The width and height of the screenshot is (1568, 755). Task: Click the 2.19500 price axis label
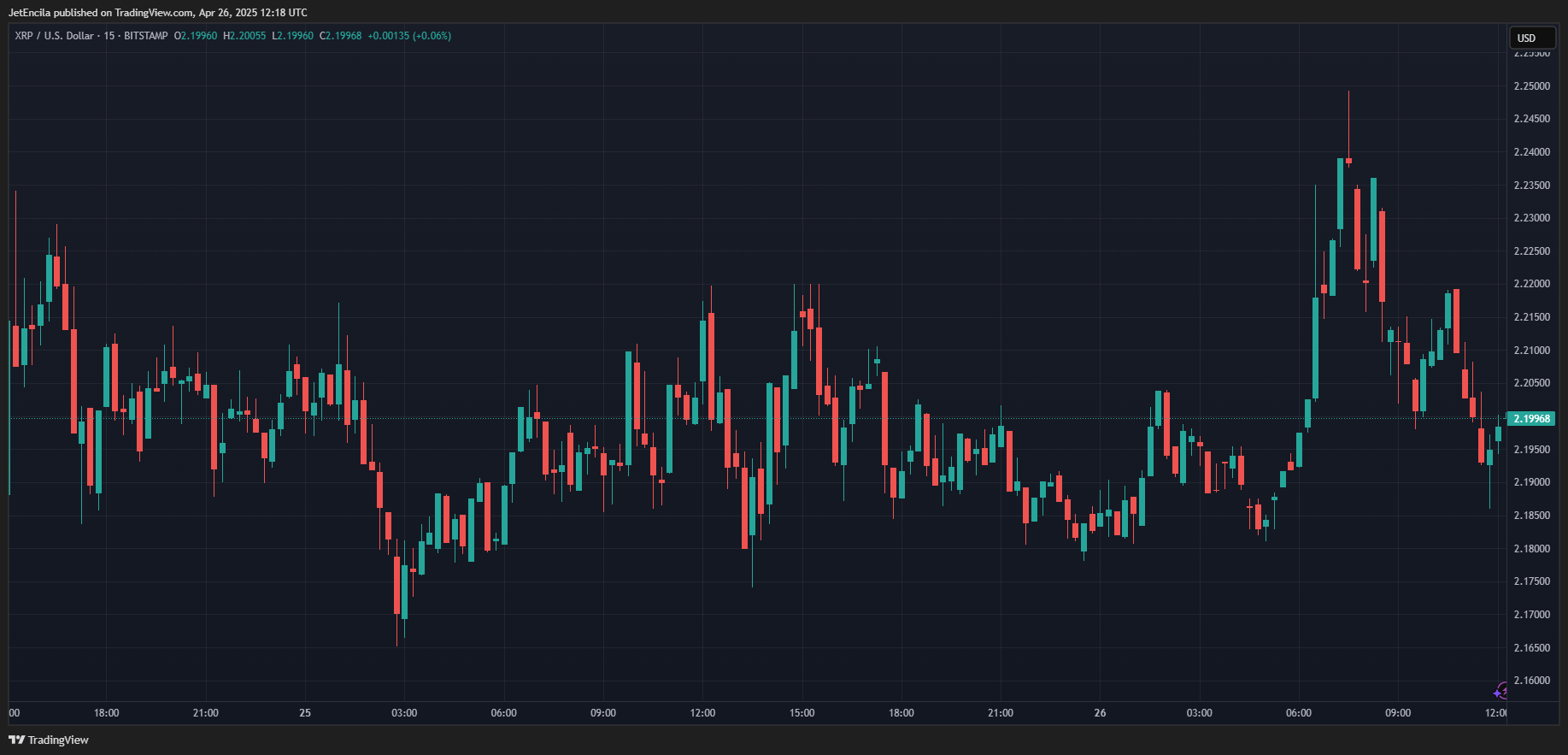click(x=1531, y=450)
